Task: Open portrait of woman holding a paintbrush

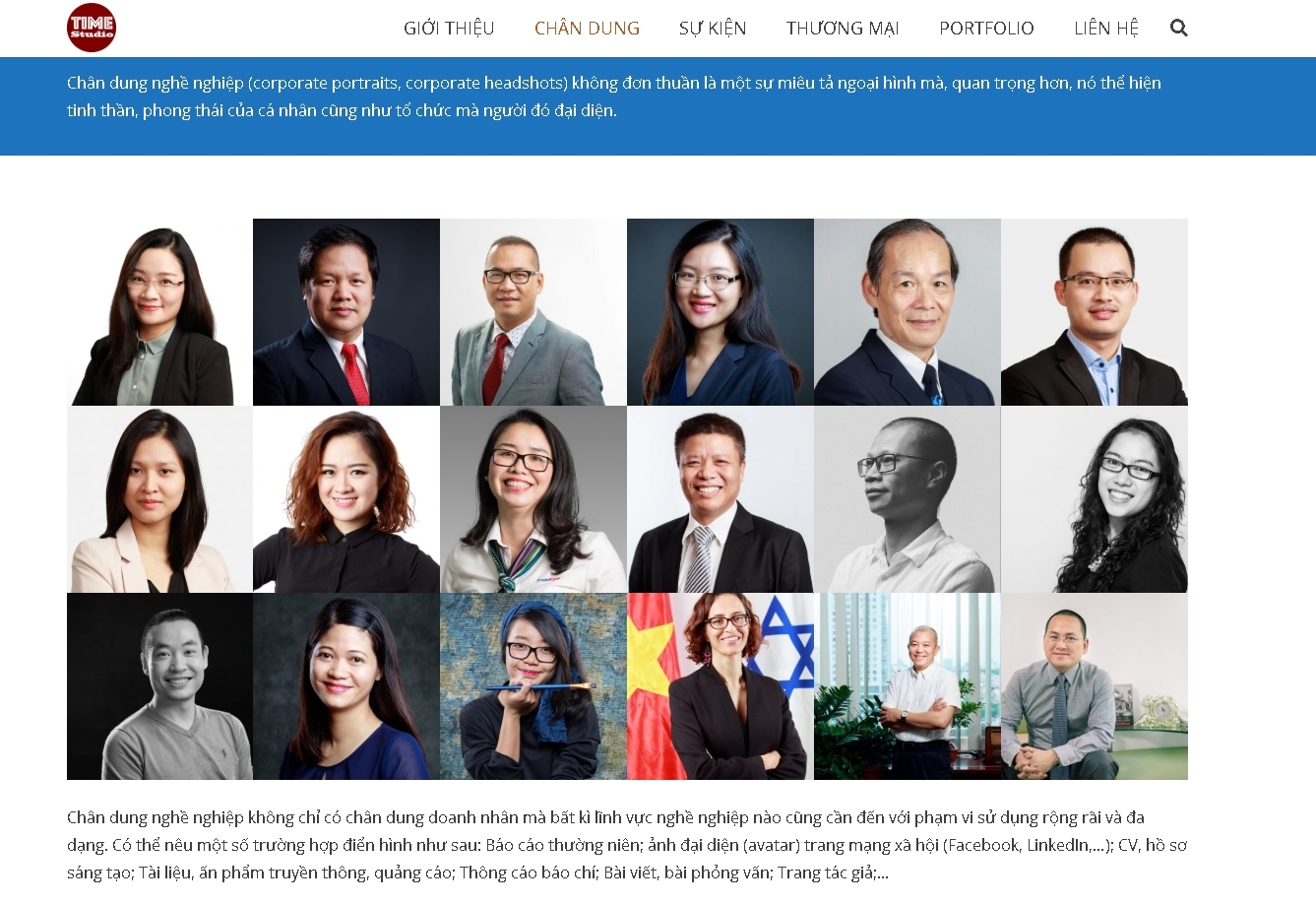Action: (x=533, y=686)
